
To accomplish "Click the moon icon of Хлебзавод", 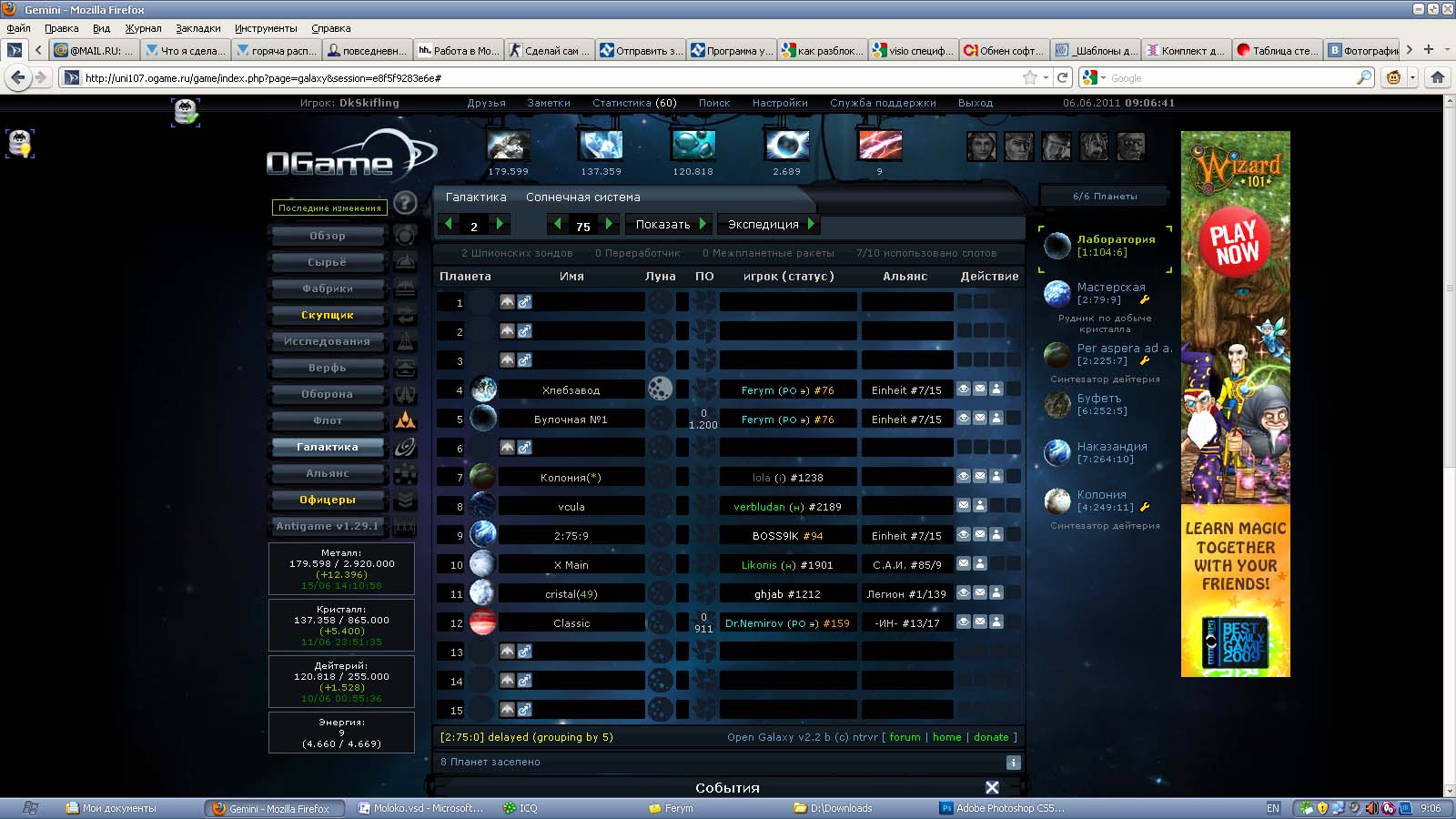I will click(660, 389).
